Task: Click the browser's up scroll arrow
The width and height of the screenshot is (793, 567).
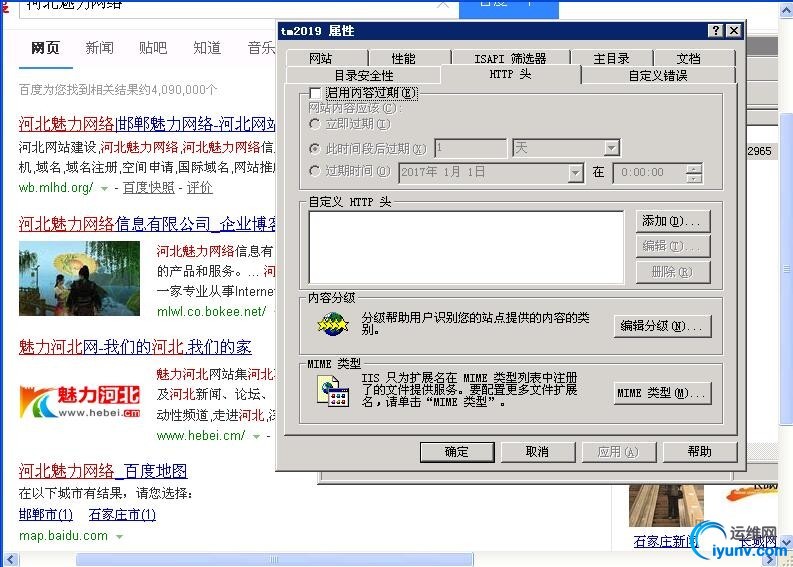Action: point(786,10)
